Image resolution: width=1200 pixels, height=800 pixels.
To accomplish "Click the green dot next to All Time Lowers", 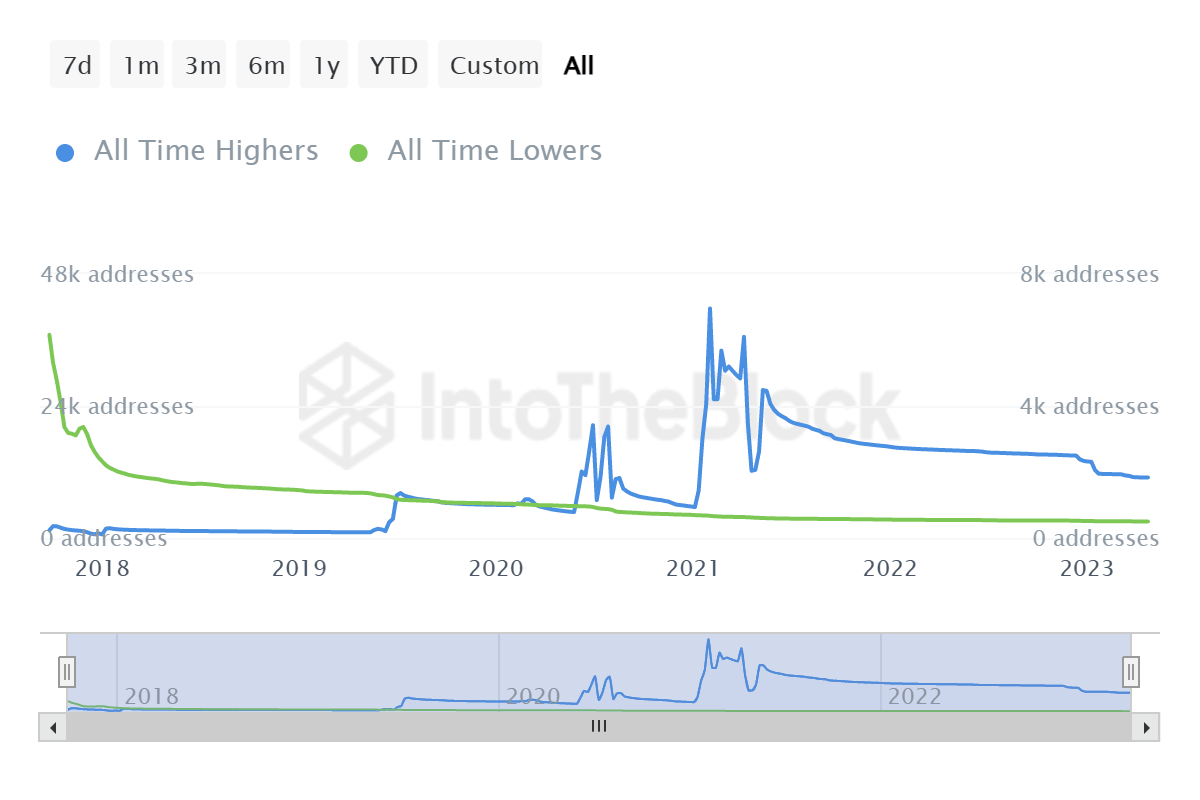I will [x=358, y=150].
